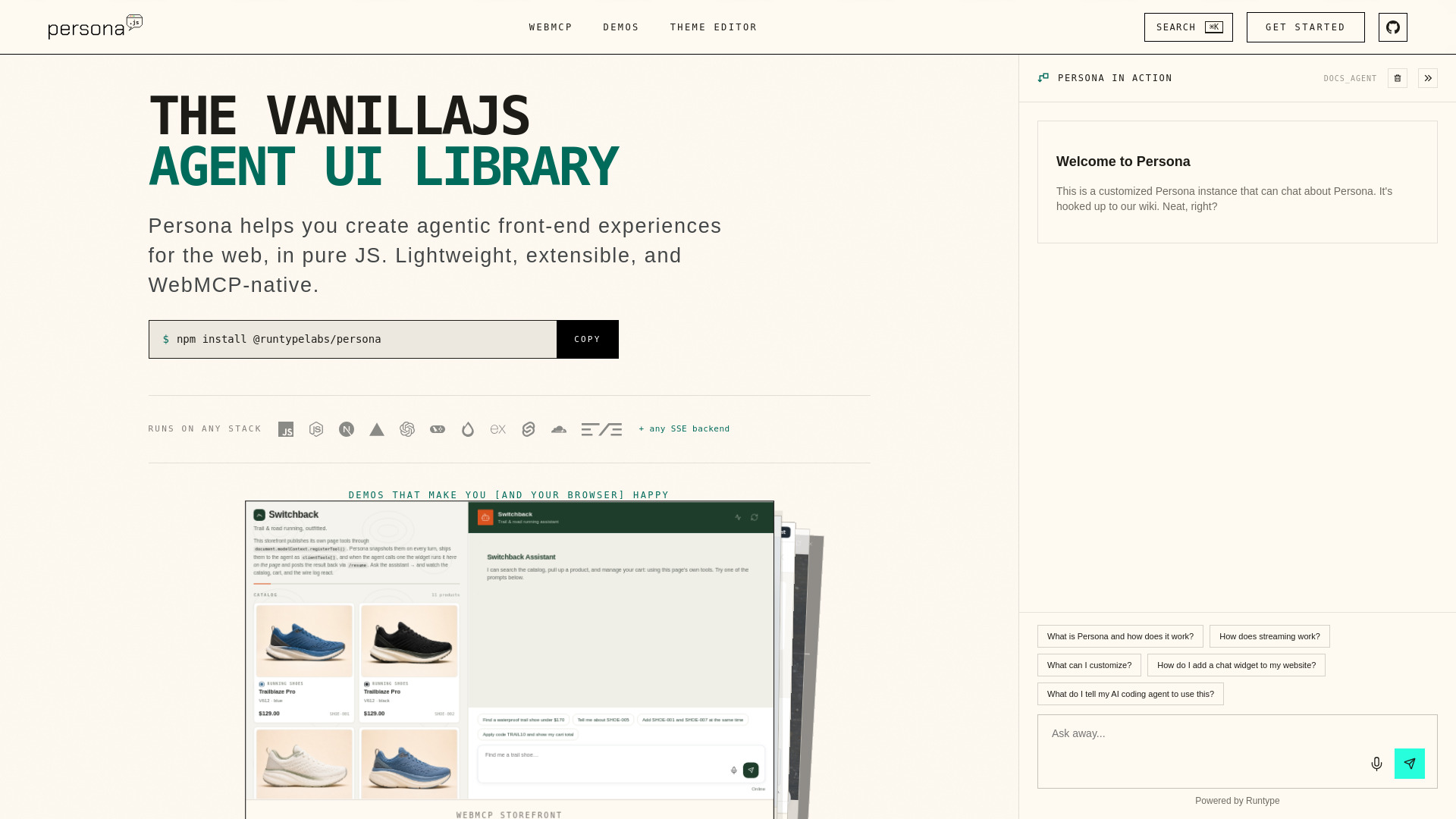Viewport: 1456px width, 819px height.
Task: Clear chat with the trash icon
Action: coord(1397,78)
